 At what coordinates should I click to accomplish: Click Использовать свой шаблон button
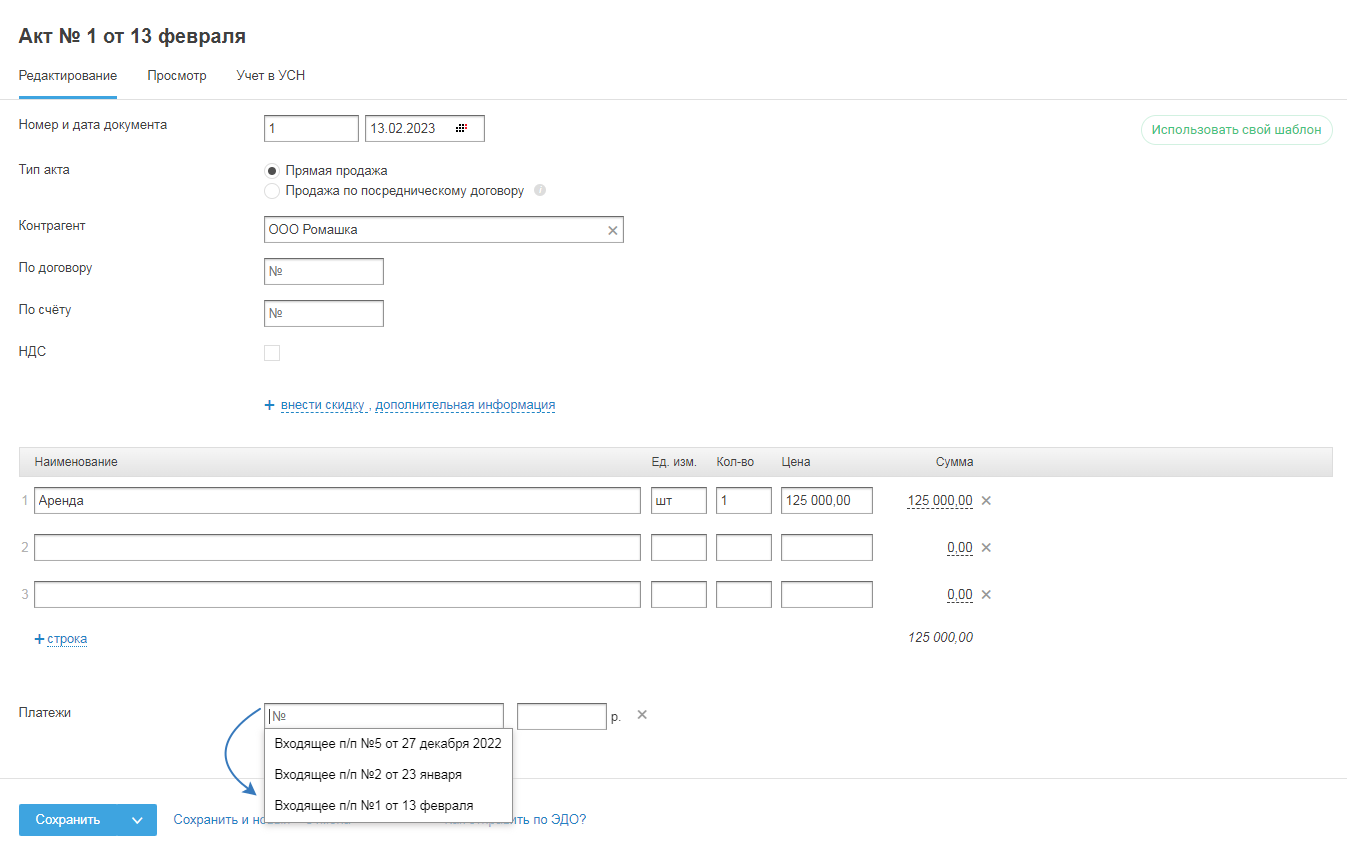(x=1236, y=130)
